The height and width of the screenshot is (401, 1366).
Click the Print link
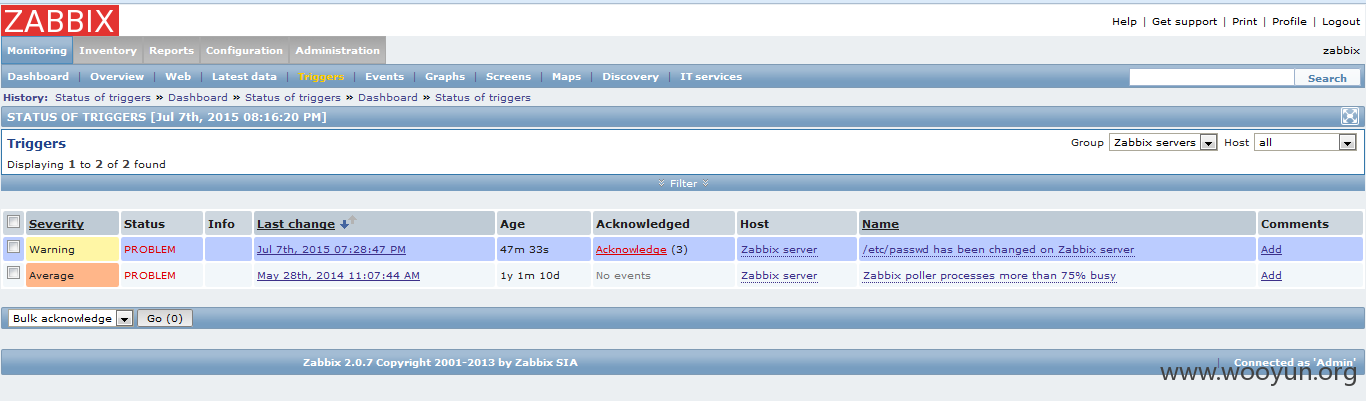[x=1245, y=21]
